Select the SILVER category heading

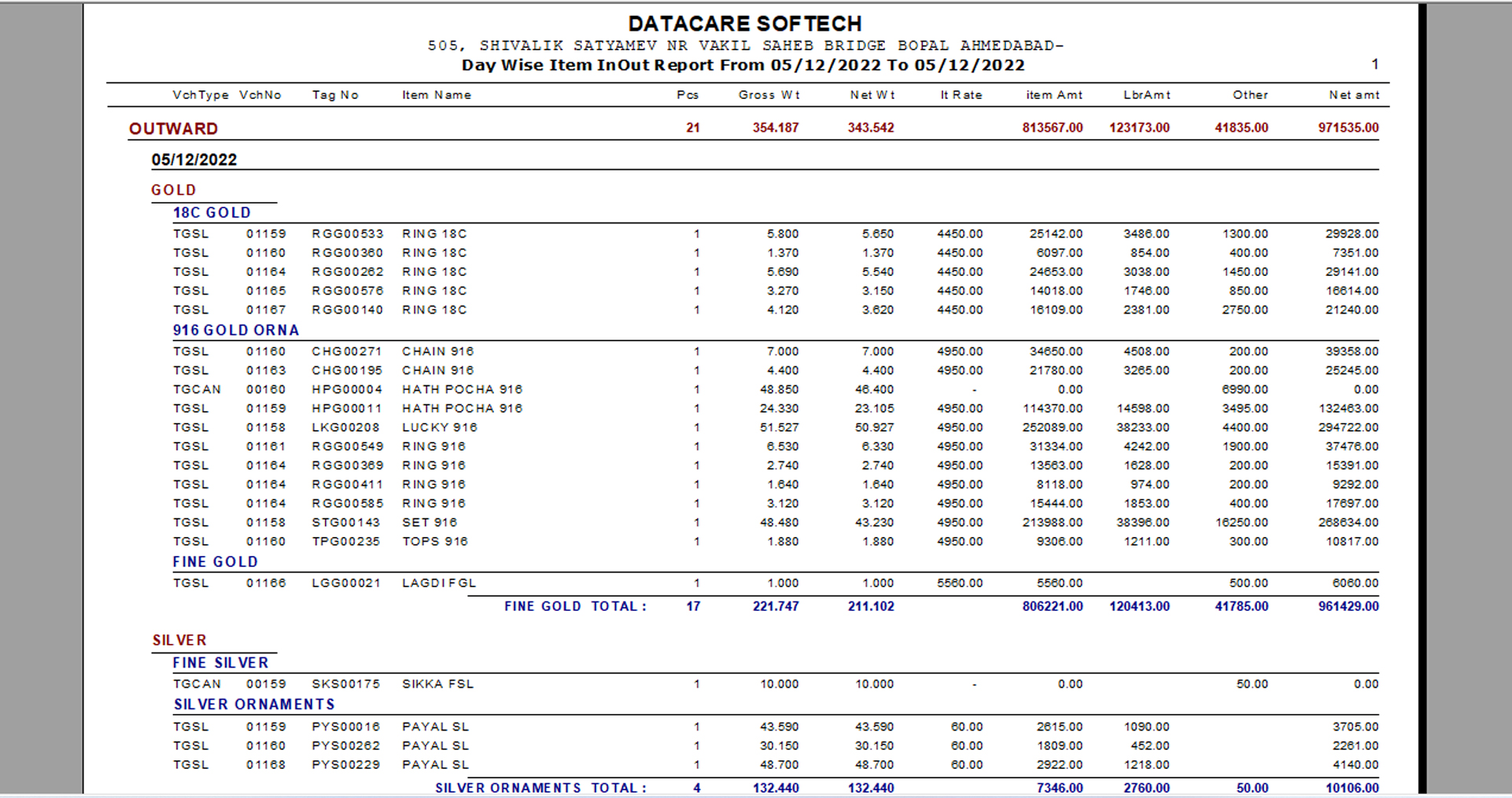pyautogui.click(x=179, y=641)
